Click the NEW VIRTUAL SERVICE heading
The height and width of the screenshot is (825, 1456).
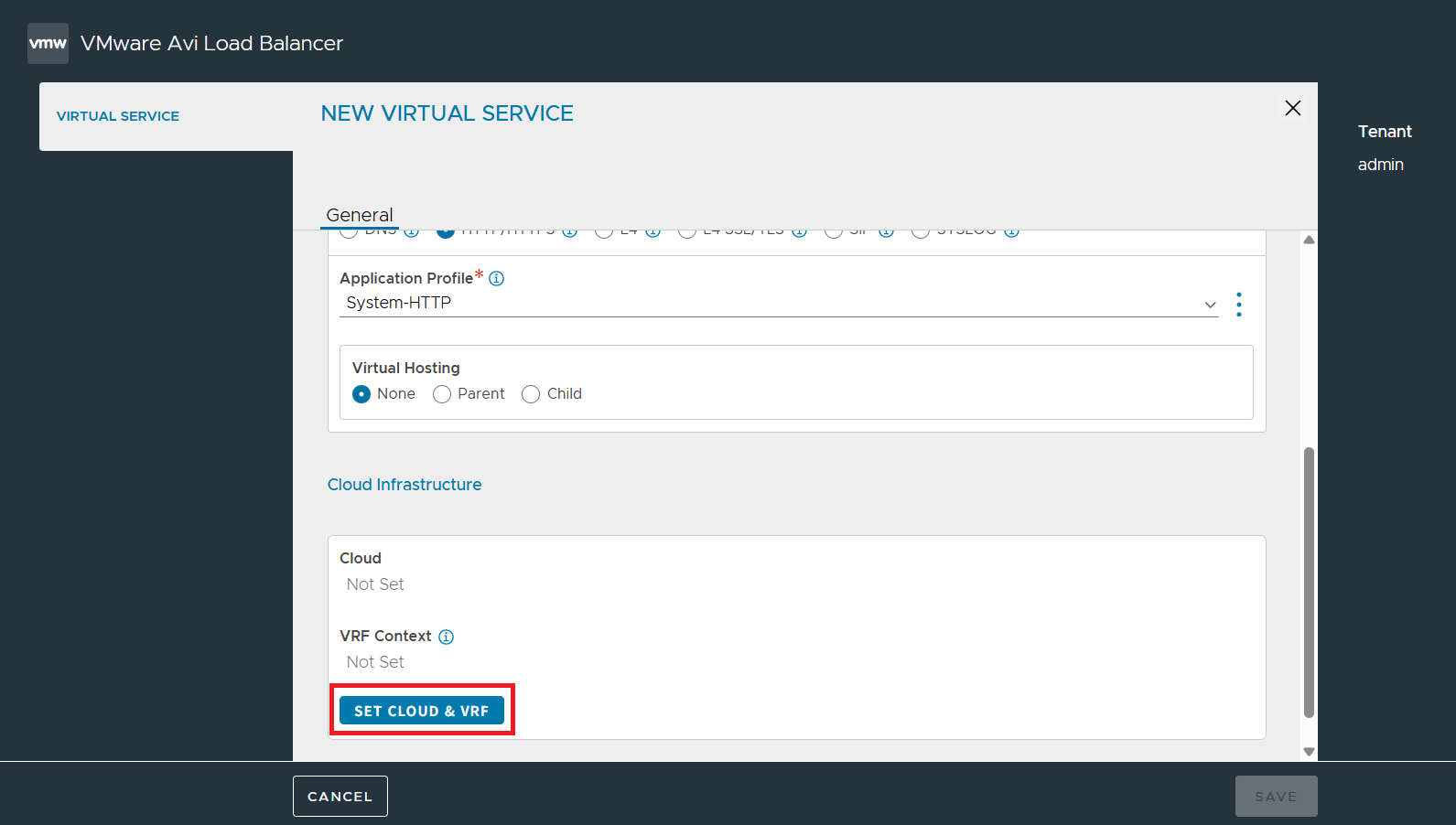[448, 113]
